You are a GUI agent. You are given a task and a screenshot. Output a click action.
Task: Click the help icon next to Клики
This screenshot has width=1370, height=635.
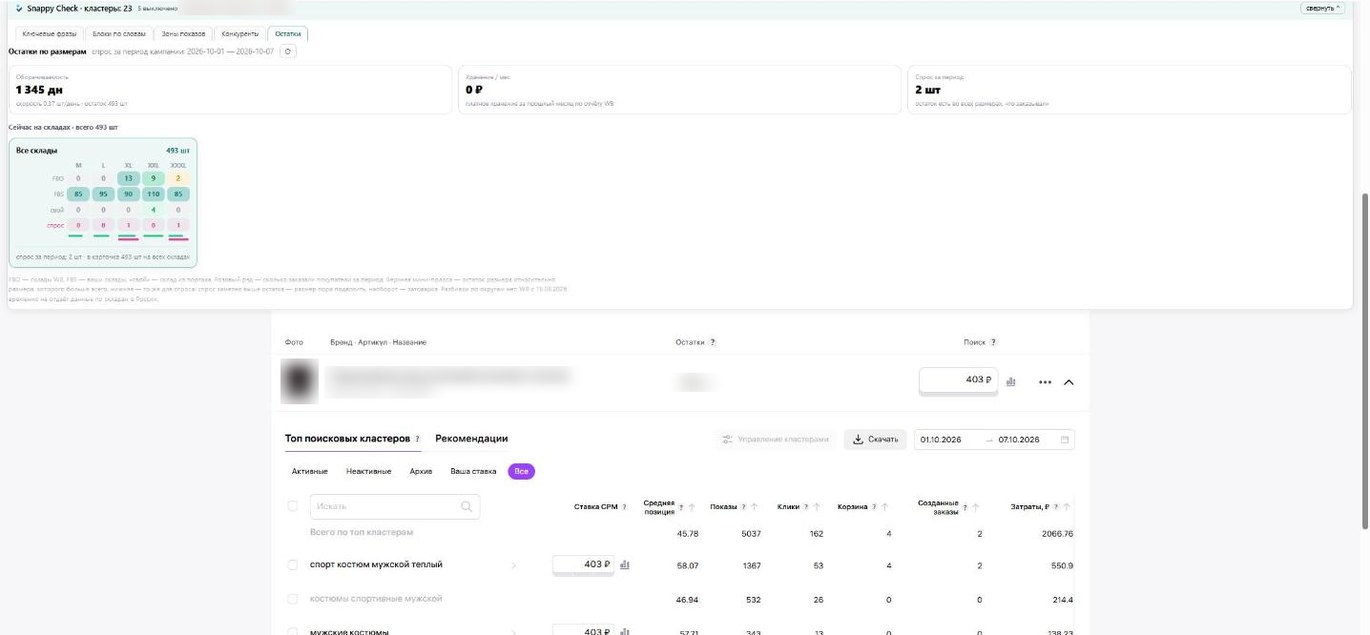(x=805, y=507)
